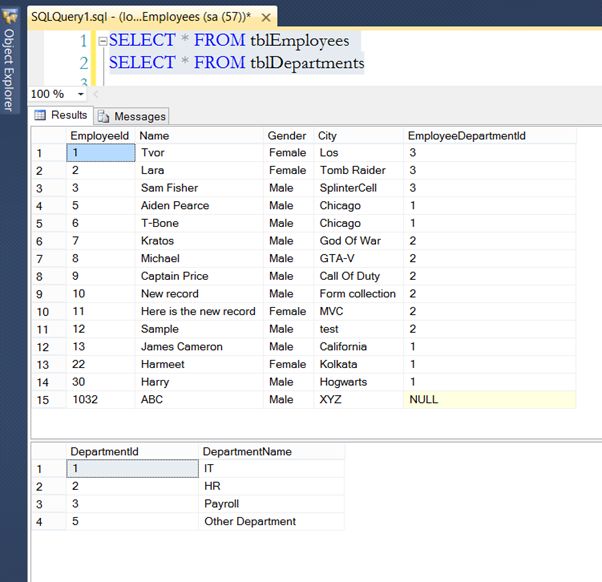Click the NULL cell in ABC's row
602x582 pixels.
(490, 399)
